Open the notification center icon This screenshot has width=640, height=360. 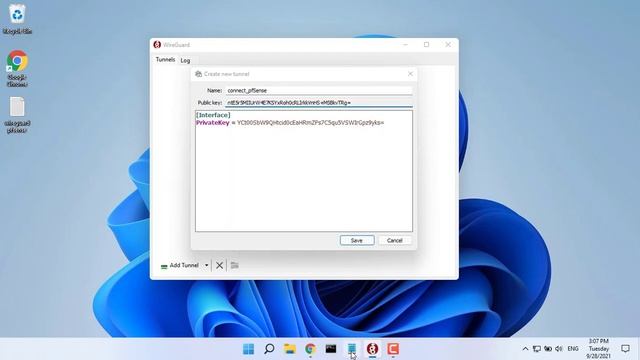click(625, 349)
